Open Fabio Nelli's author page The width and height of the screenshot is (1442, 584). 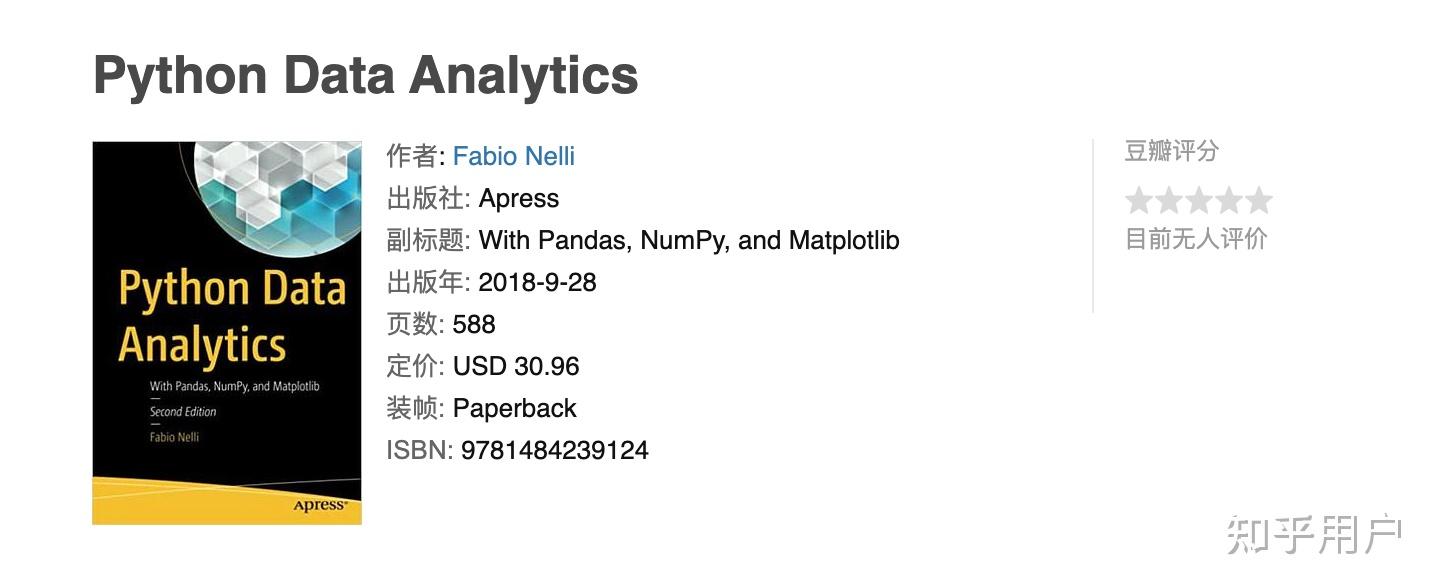(x=513, y=156)
